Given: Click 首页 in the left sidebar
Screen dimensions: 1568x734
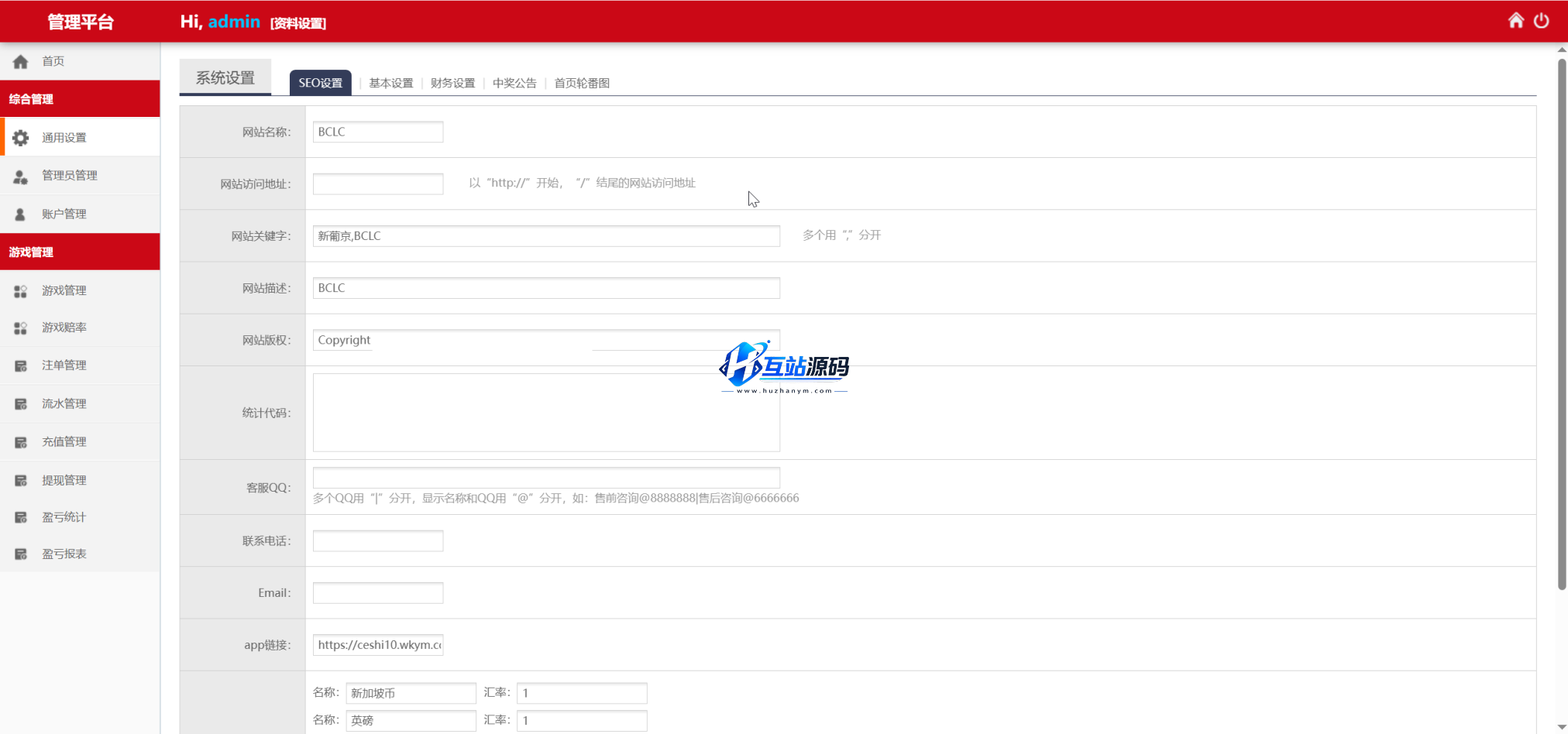Looking at the screenshot, I should point(53,61).
